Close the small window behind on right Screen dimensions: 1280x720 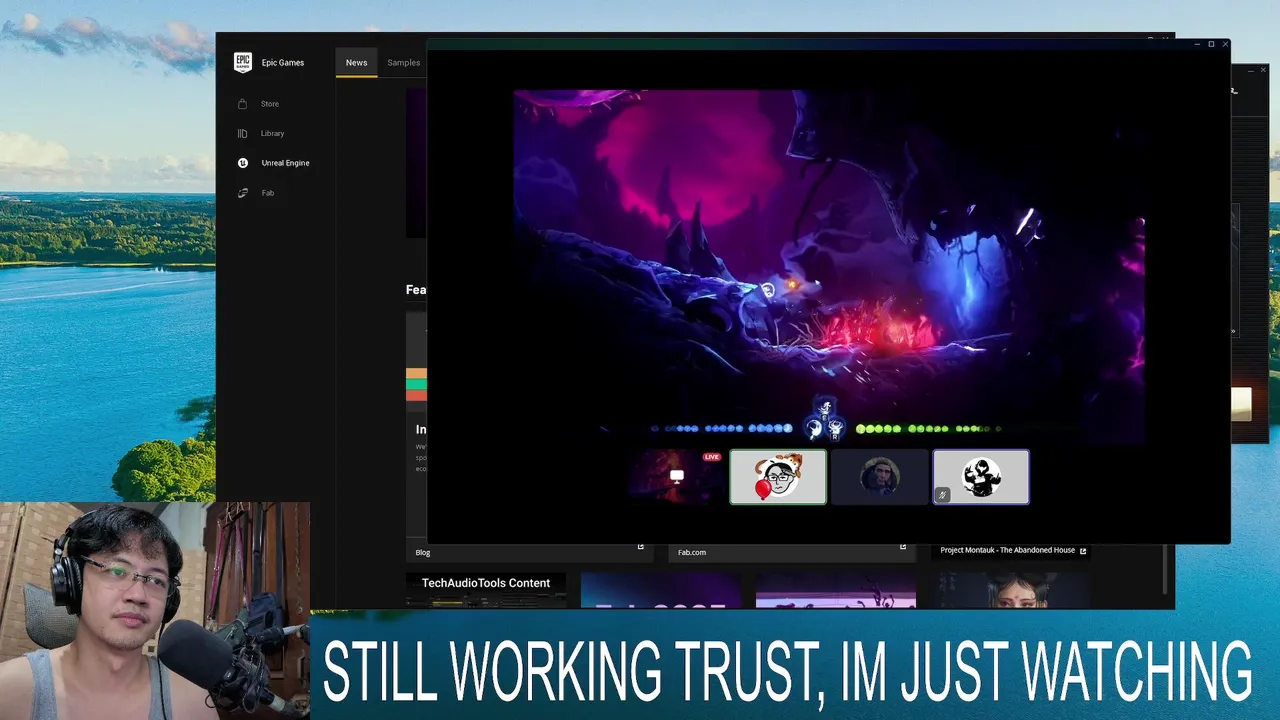[1264, 70]
